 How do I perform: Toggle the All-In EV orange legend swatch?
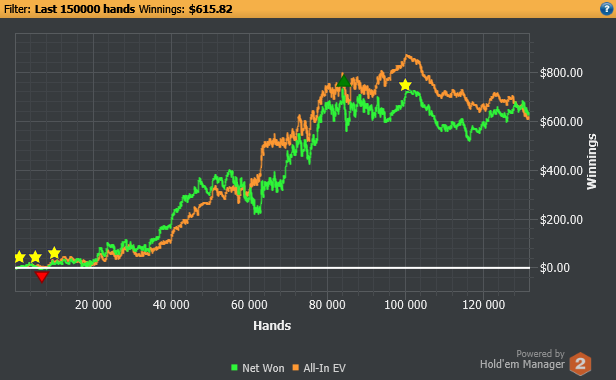click(x=296, y=368)
